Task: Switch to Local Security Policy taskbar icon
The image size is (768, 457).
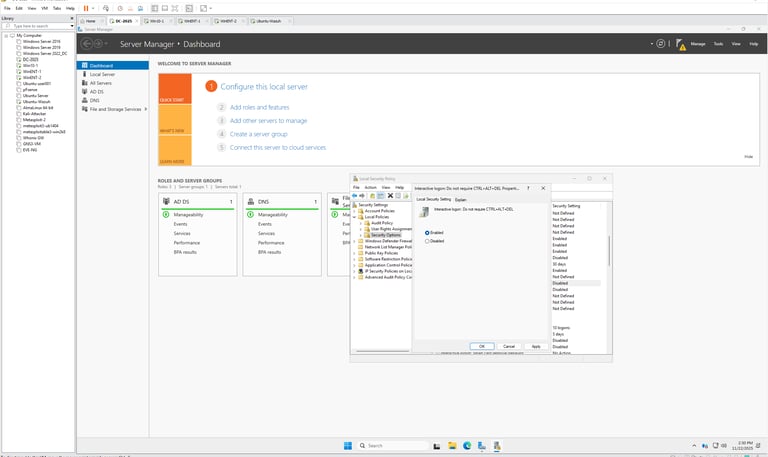Action: click(x=497, y=446)
